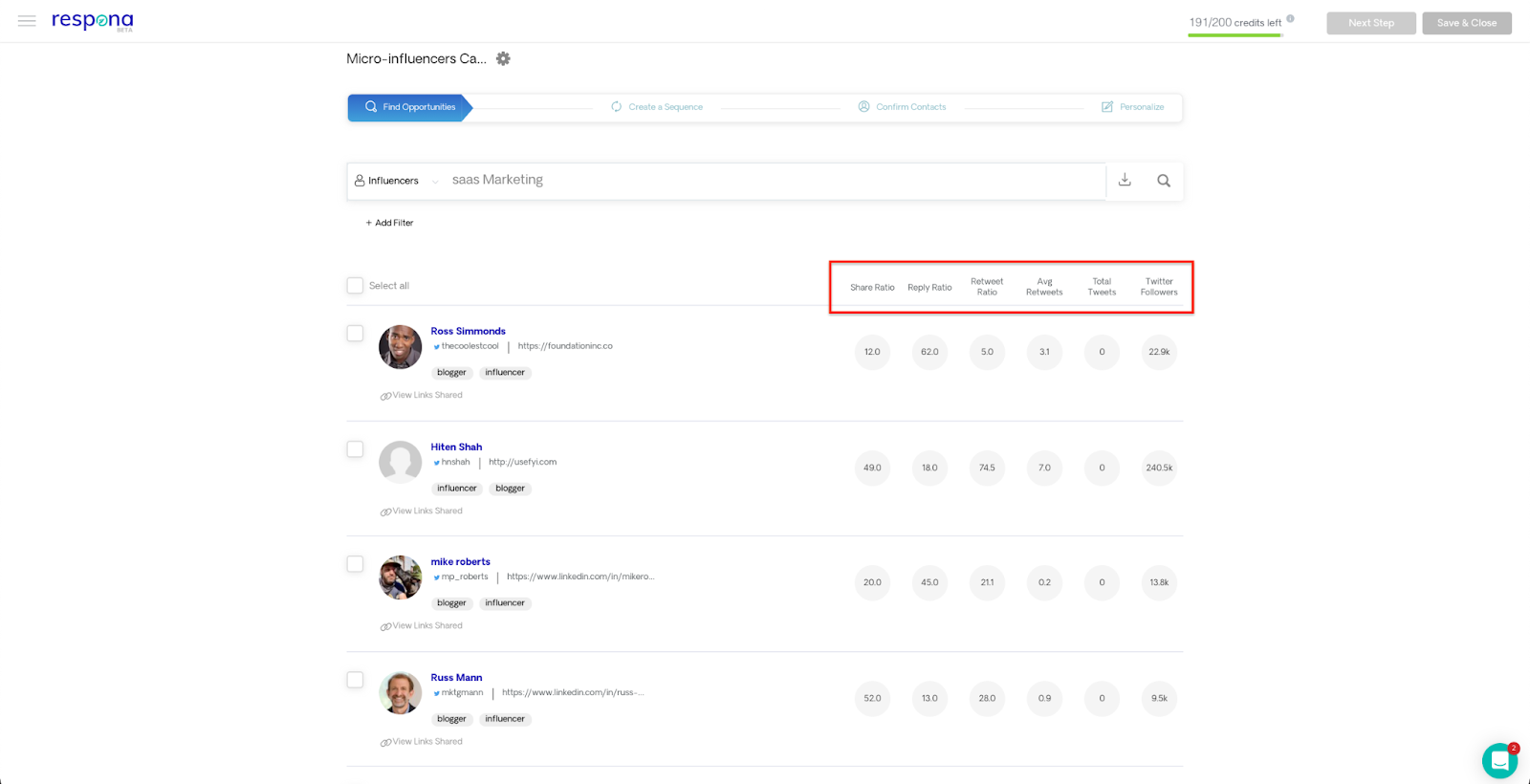
Task: Open foundationinc.co website link
Action: (565, 346)
